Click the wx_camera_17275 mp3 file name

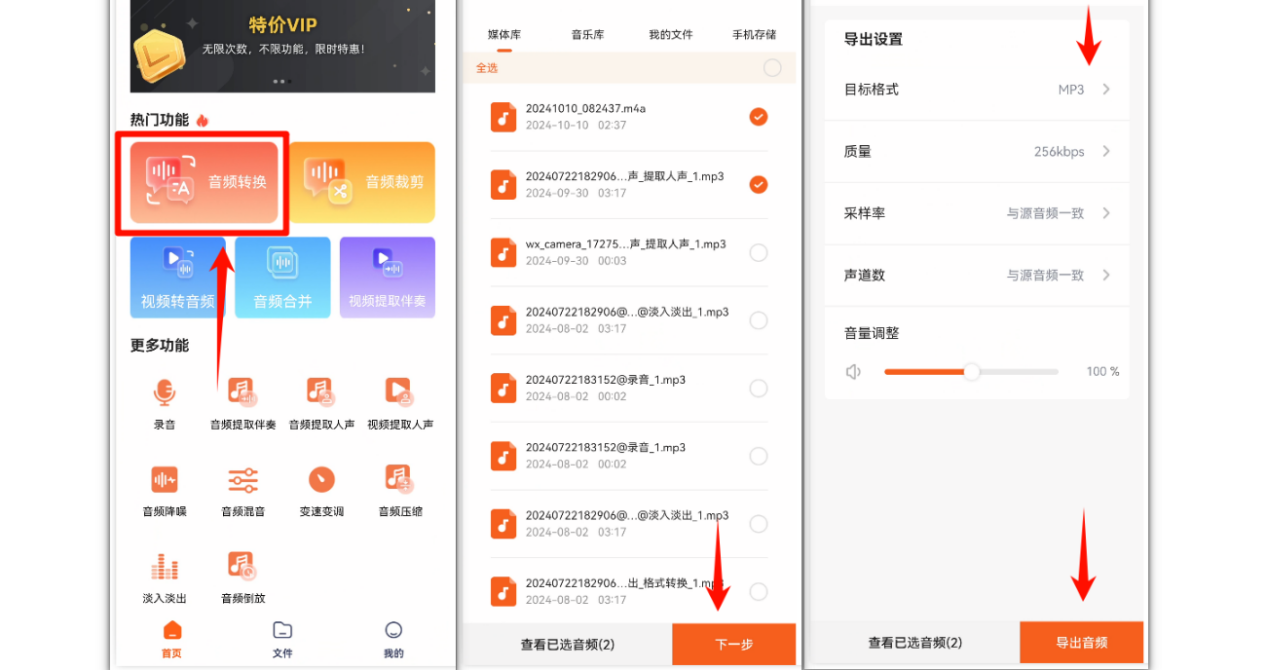pyautogui.click(x=626, y=244)
